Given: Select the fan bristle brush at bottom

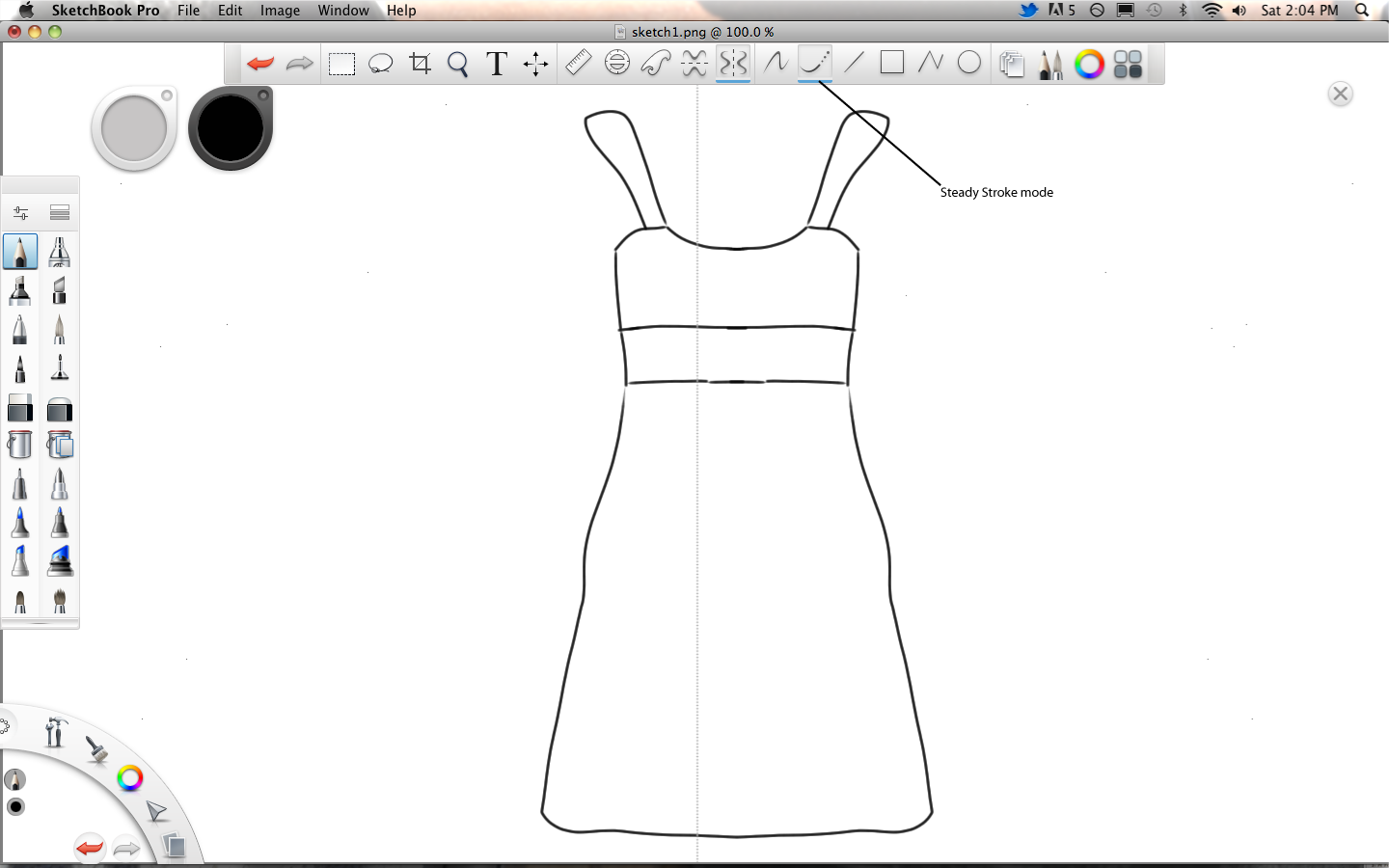Looking at the screenshot, I should point(60,600).
